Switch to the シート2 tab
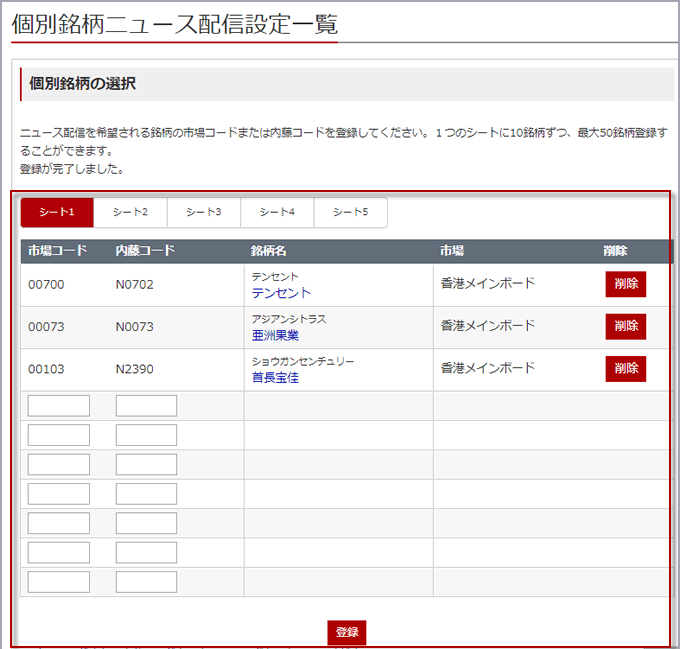The width and height of the screenshot is (680, 649). pos(130,212)
